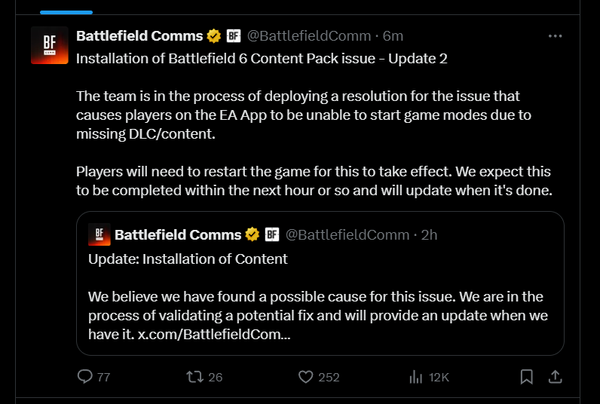Click the reply icon under the post
600x404 pixels.
pos(85,377)
